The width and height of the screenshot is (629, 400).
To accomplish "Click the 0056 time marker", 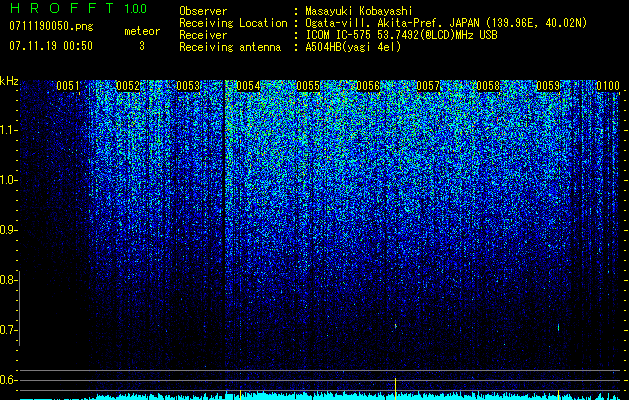I will pos(368,86).
